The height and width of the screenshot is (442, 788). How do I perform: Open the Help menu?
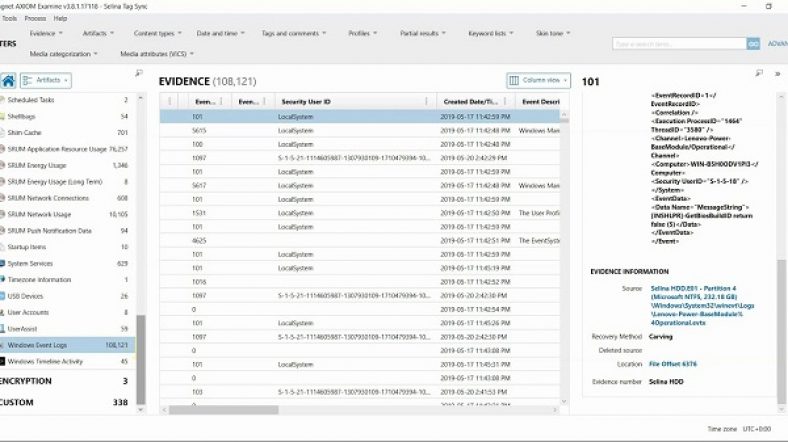coord(61,18)
